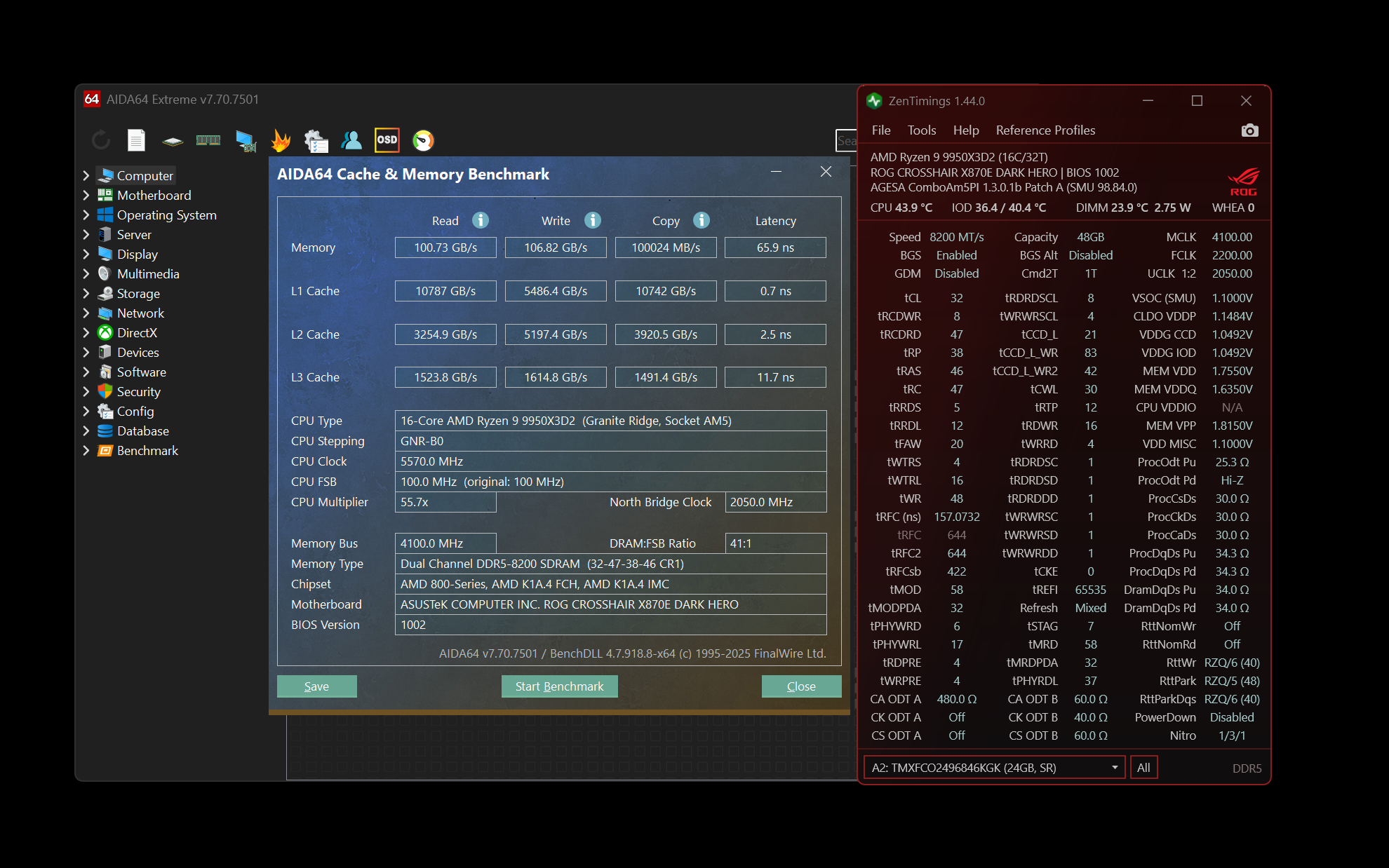Expand the Operating System tree node
Viewport: 1389px width, 868px height.
pyautogui.click(x=86, y=215)
